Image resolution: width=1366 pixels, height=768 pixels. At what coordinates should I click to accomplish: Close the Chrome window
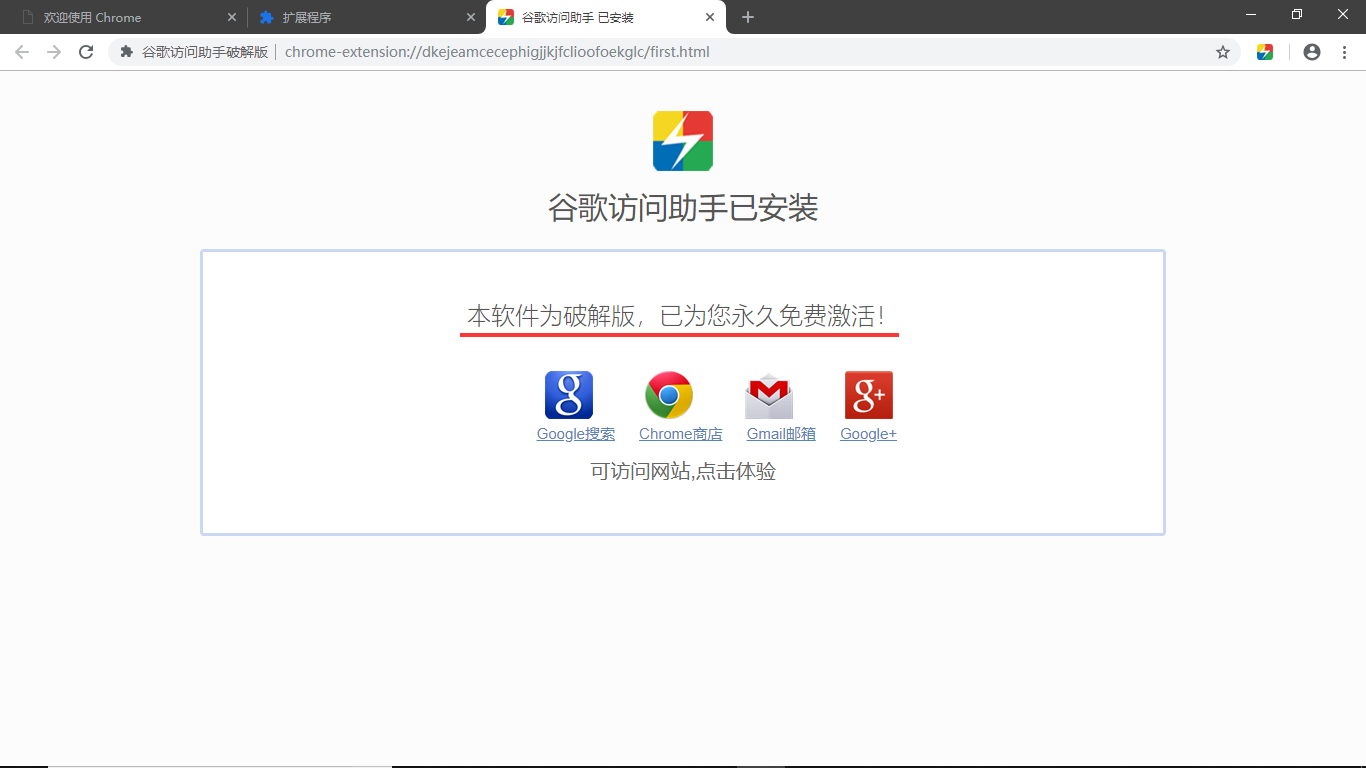point(1343,14)
